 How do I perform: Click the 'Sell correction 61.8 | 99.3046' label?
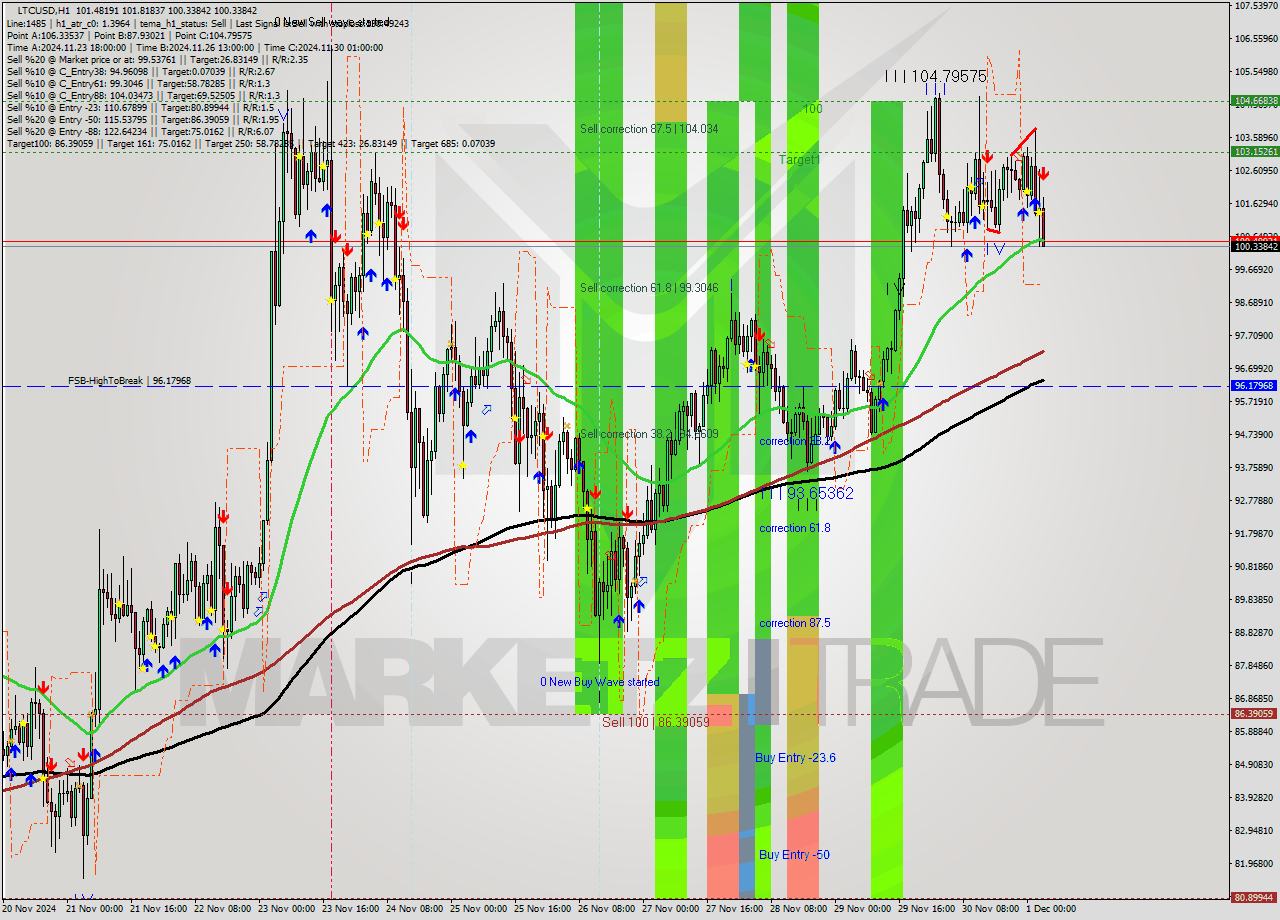[x=649, y=288]
